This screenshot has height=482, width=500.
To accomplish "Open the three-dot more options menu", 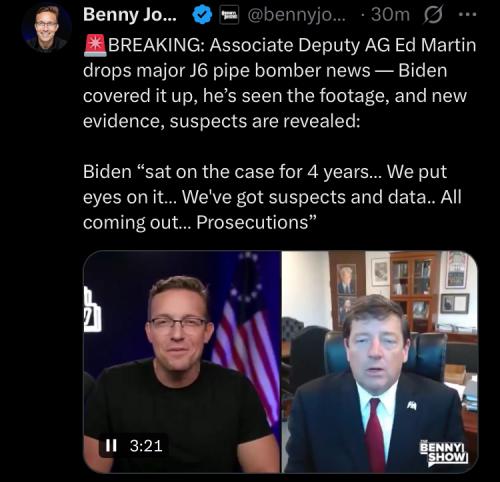I will (x=468, y=15).
